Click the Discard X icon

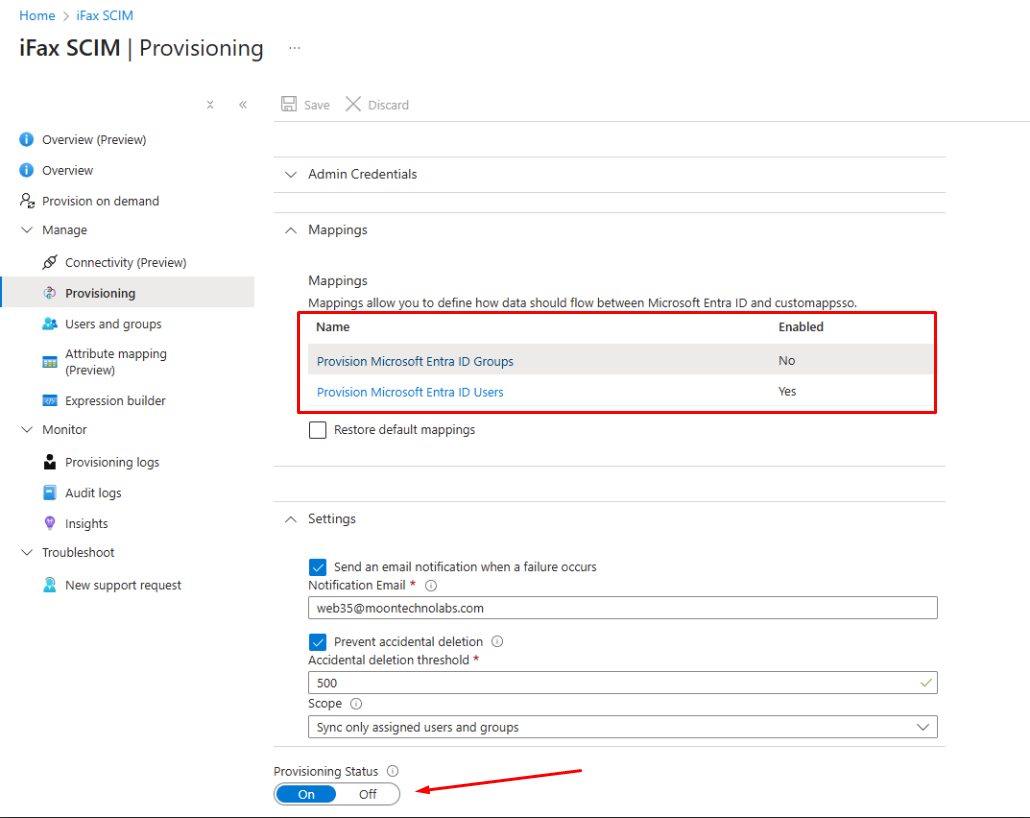pos(353,104)
